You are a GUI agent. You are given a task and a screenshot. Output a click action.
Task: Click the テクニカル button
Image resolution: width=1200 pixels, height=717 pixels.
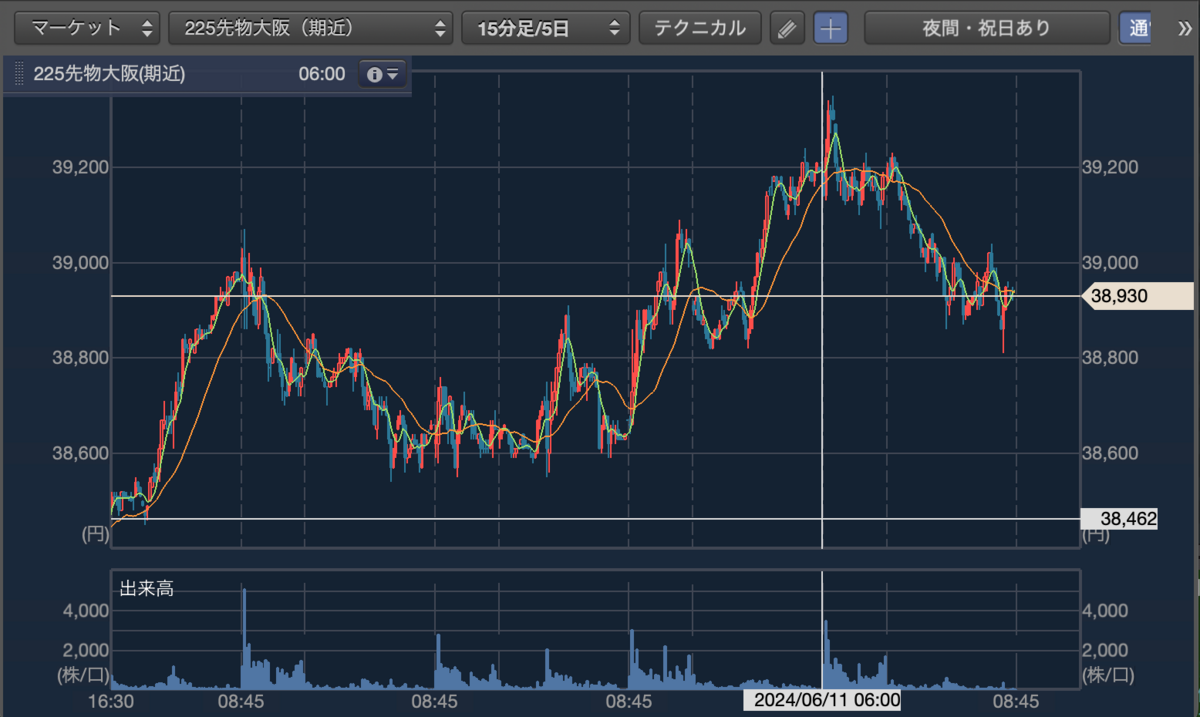tap(700, 28)
